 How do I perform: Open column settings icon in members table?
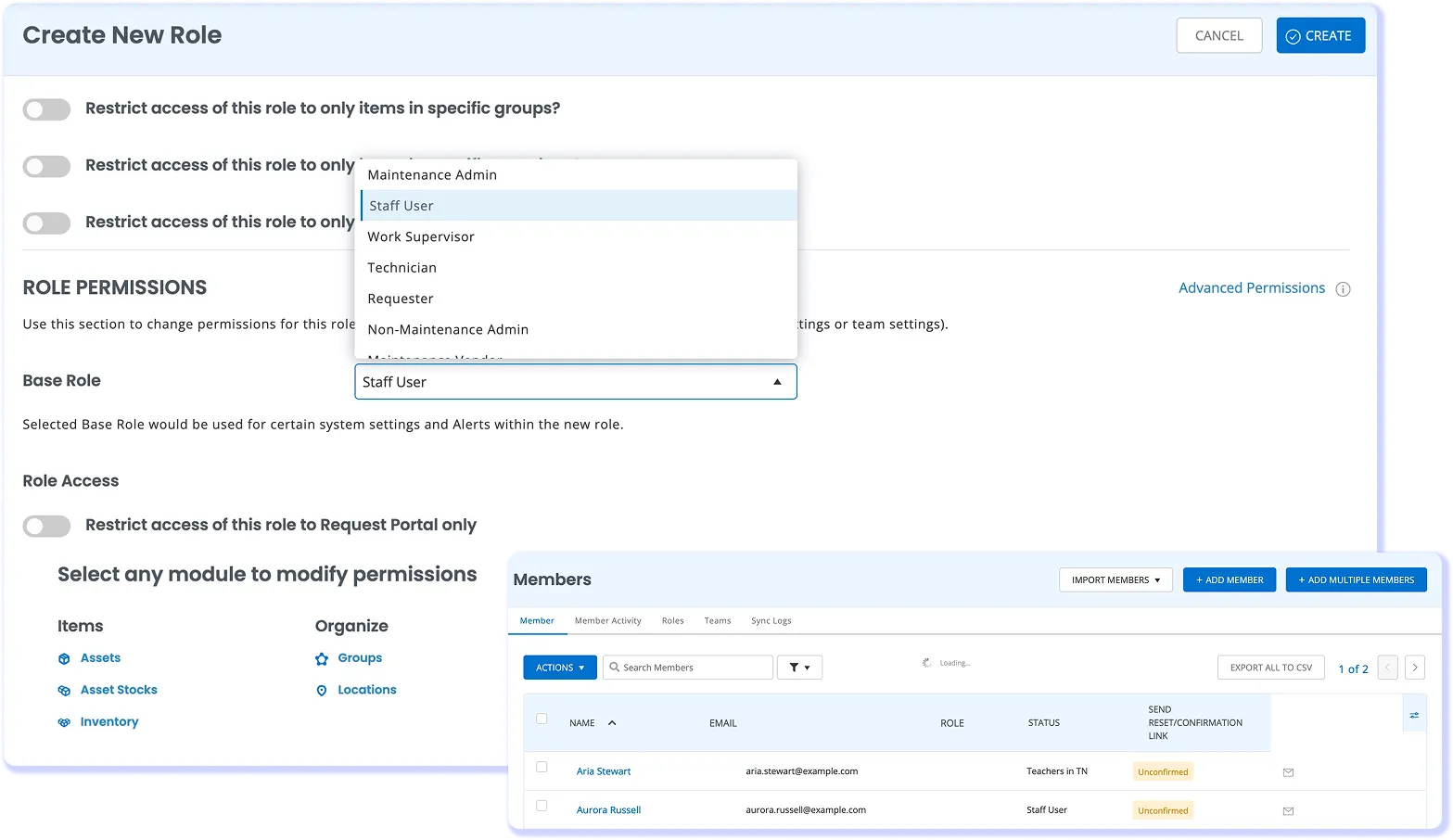(x=1414, y=716)
